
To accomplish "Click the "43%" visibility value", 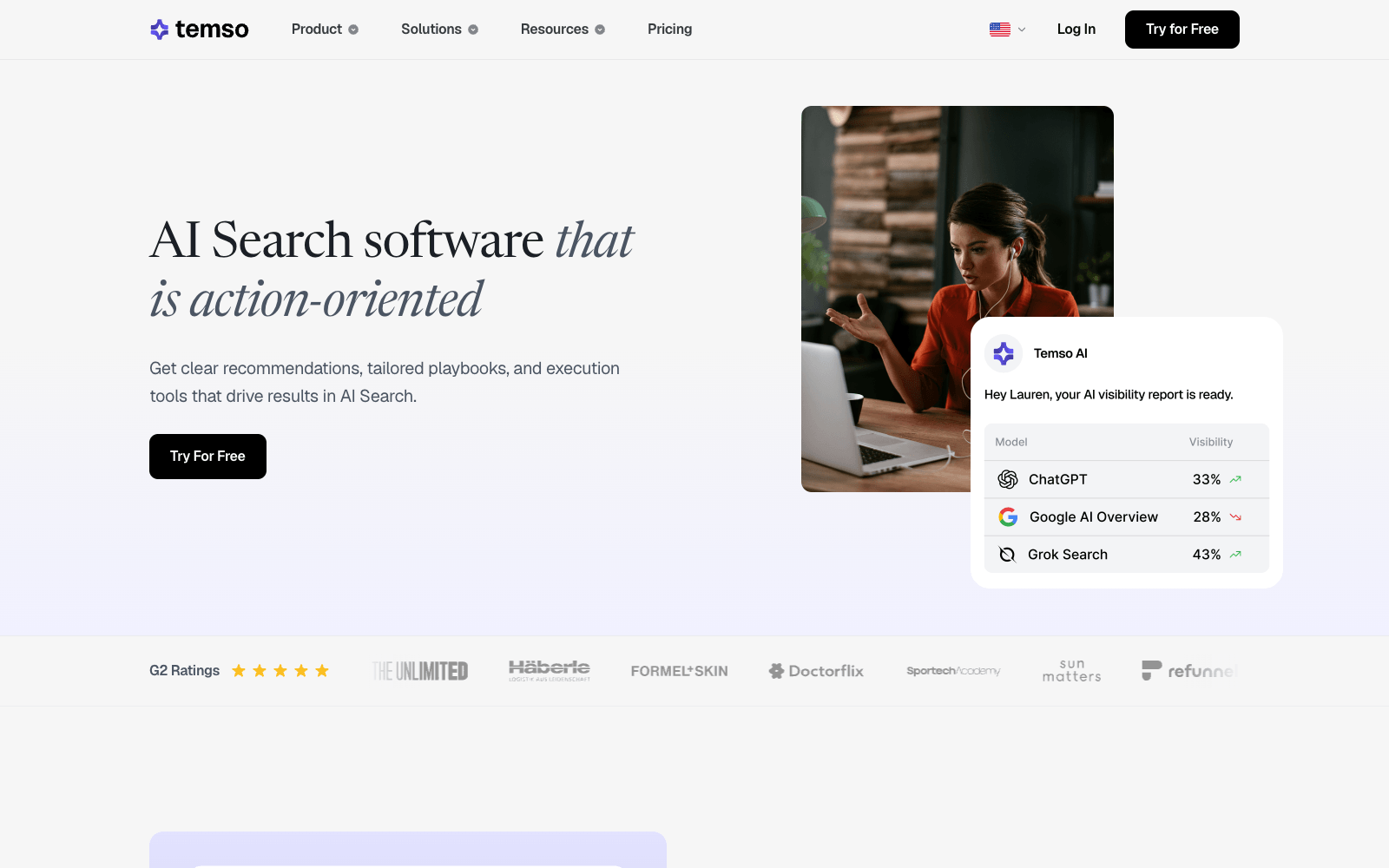I will coord(1207,555).
